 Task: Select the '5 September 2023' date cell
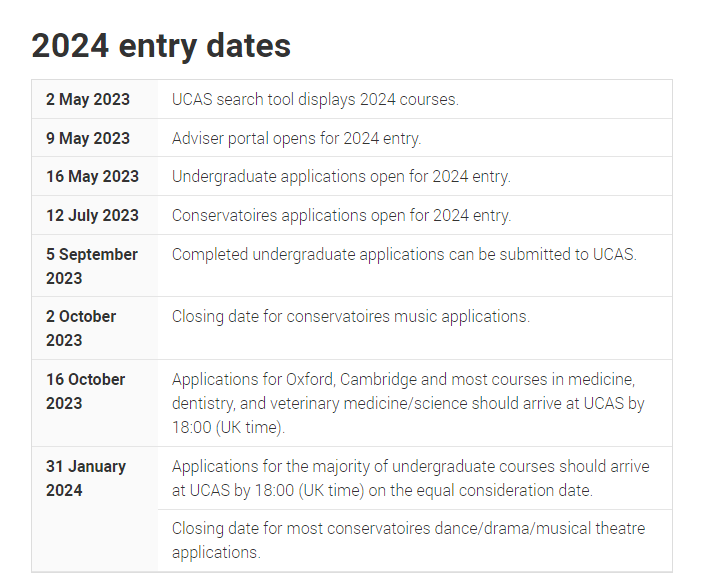[92, 266]
